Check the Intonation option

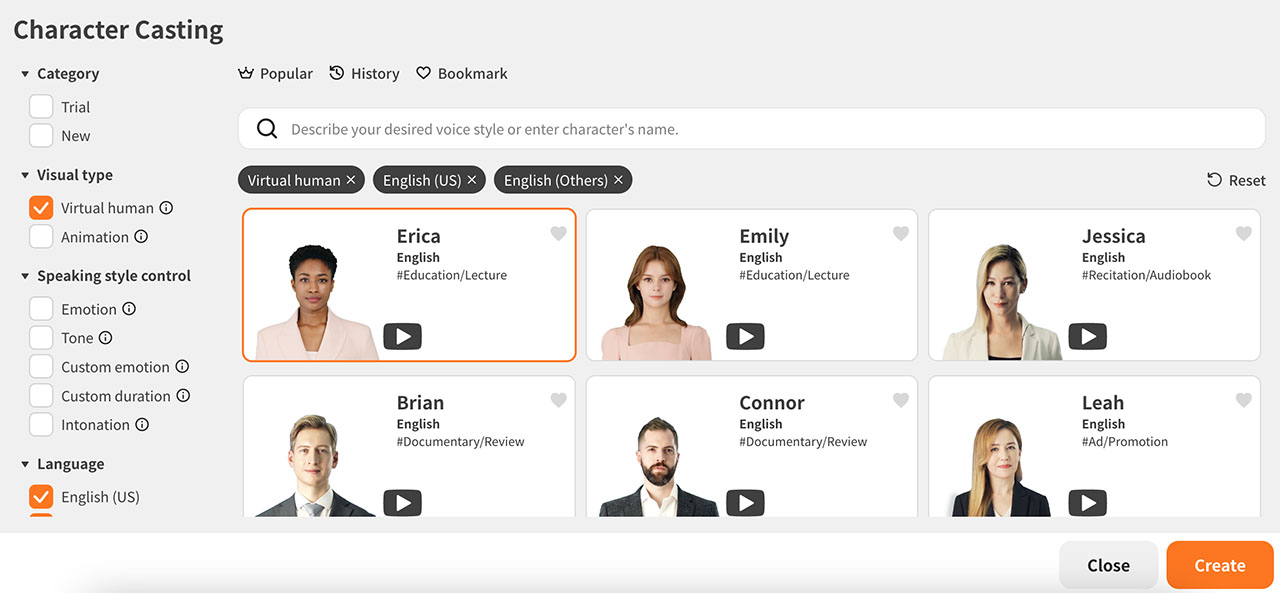pos(41,425)
